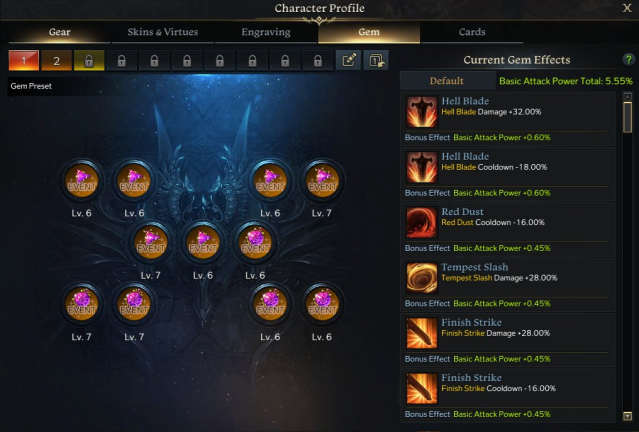
Task: Click the copy preset icon
Action: pos(376,60)
